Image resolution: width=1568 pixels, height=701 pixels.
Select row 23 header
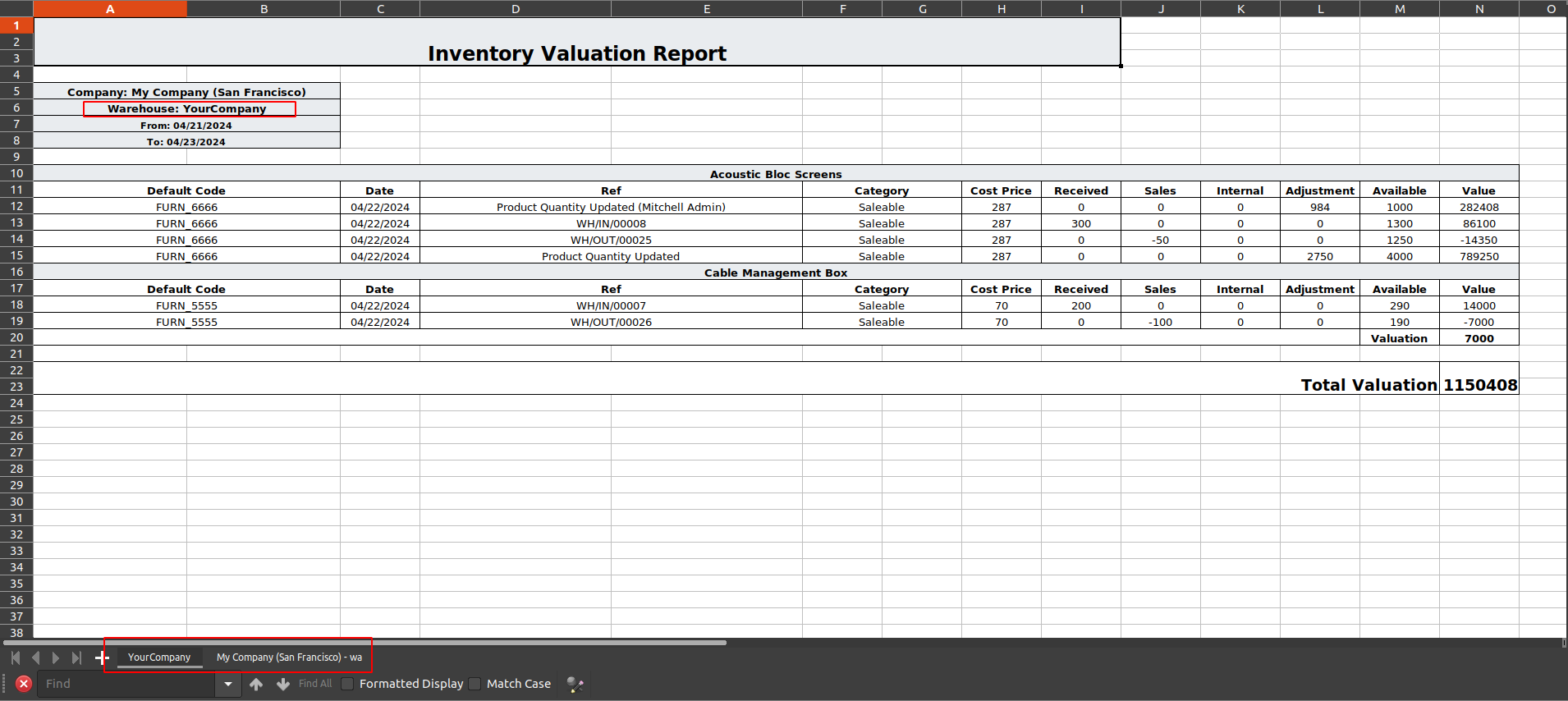[x=16, y=387]
